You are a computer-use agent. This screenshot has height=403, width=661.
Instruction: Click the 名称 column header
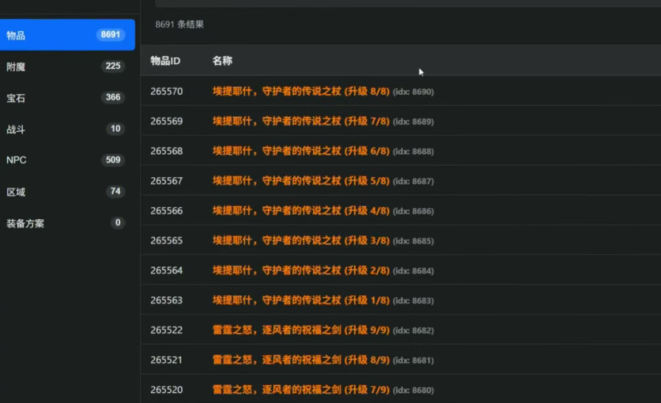point(222,61)
